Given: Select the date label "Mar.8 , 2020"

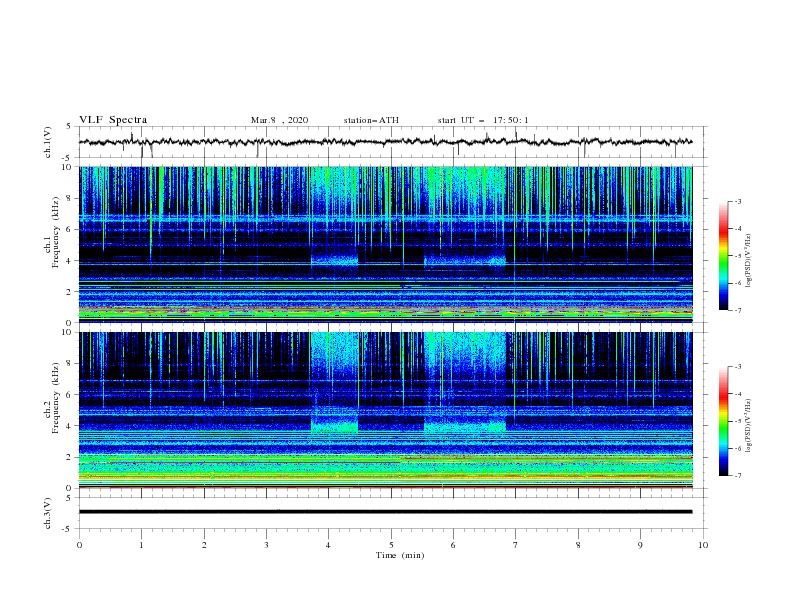Looking at the screenshot, I should click(279, 120).
